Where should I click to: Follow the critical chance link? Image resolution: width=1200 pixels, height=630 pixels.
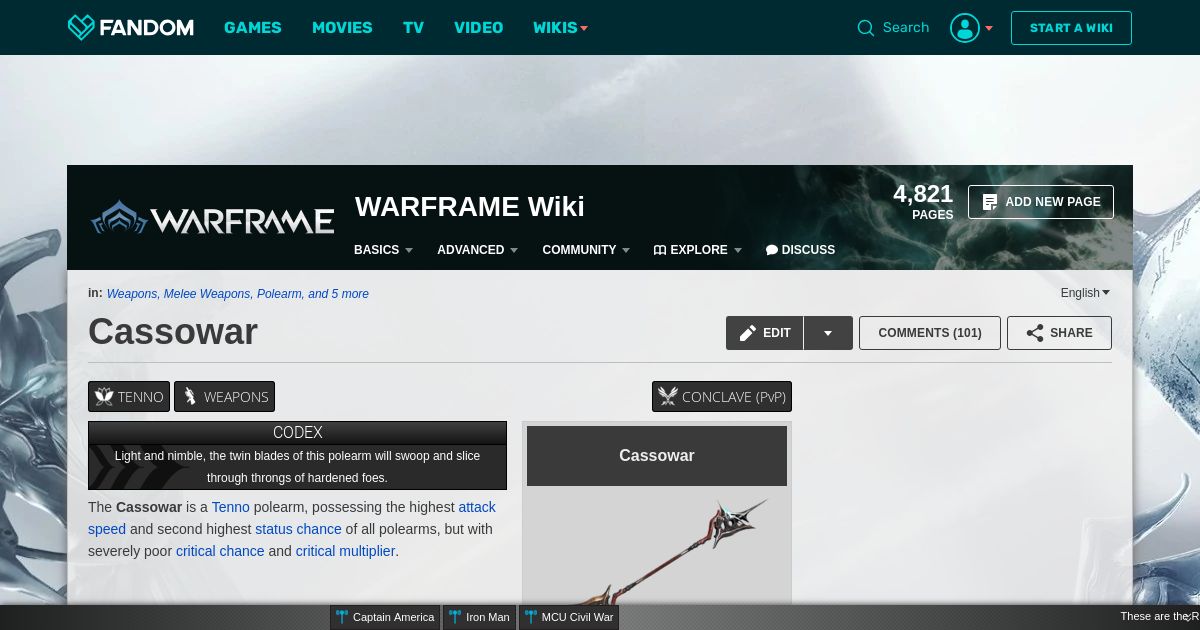pos(220,551)
